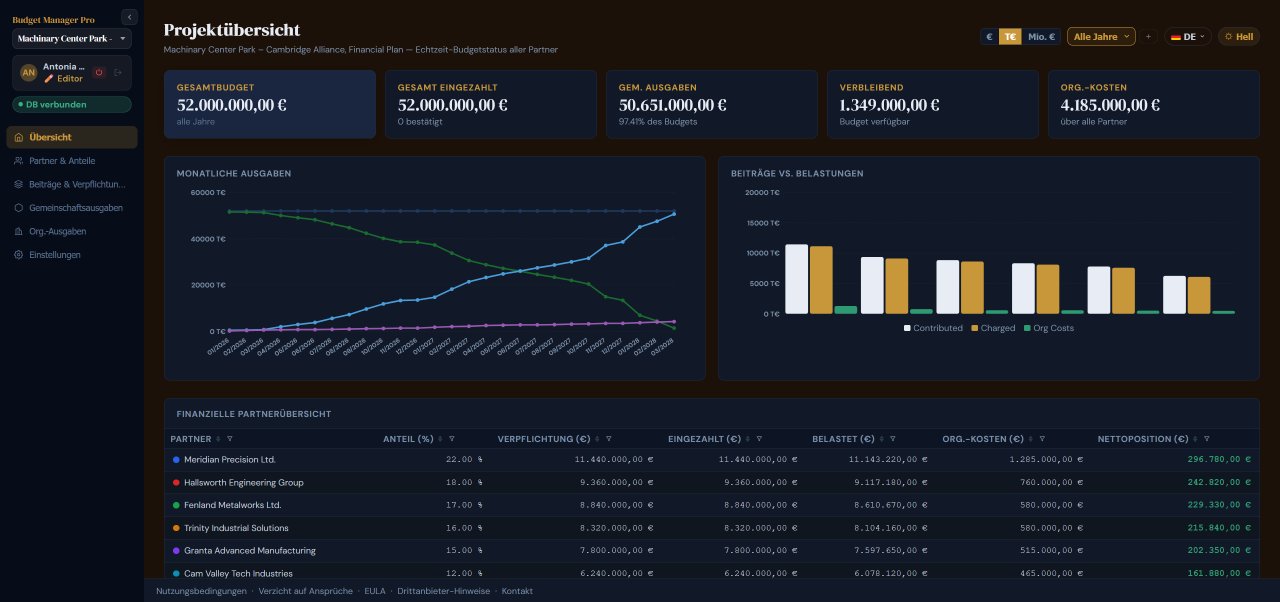Open Verzicht auf Ansprüche in the footer
The image size is (1280, 602).
(305, 591)
